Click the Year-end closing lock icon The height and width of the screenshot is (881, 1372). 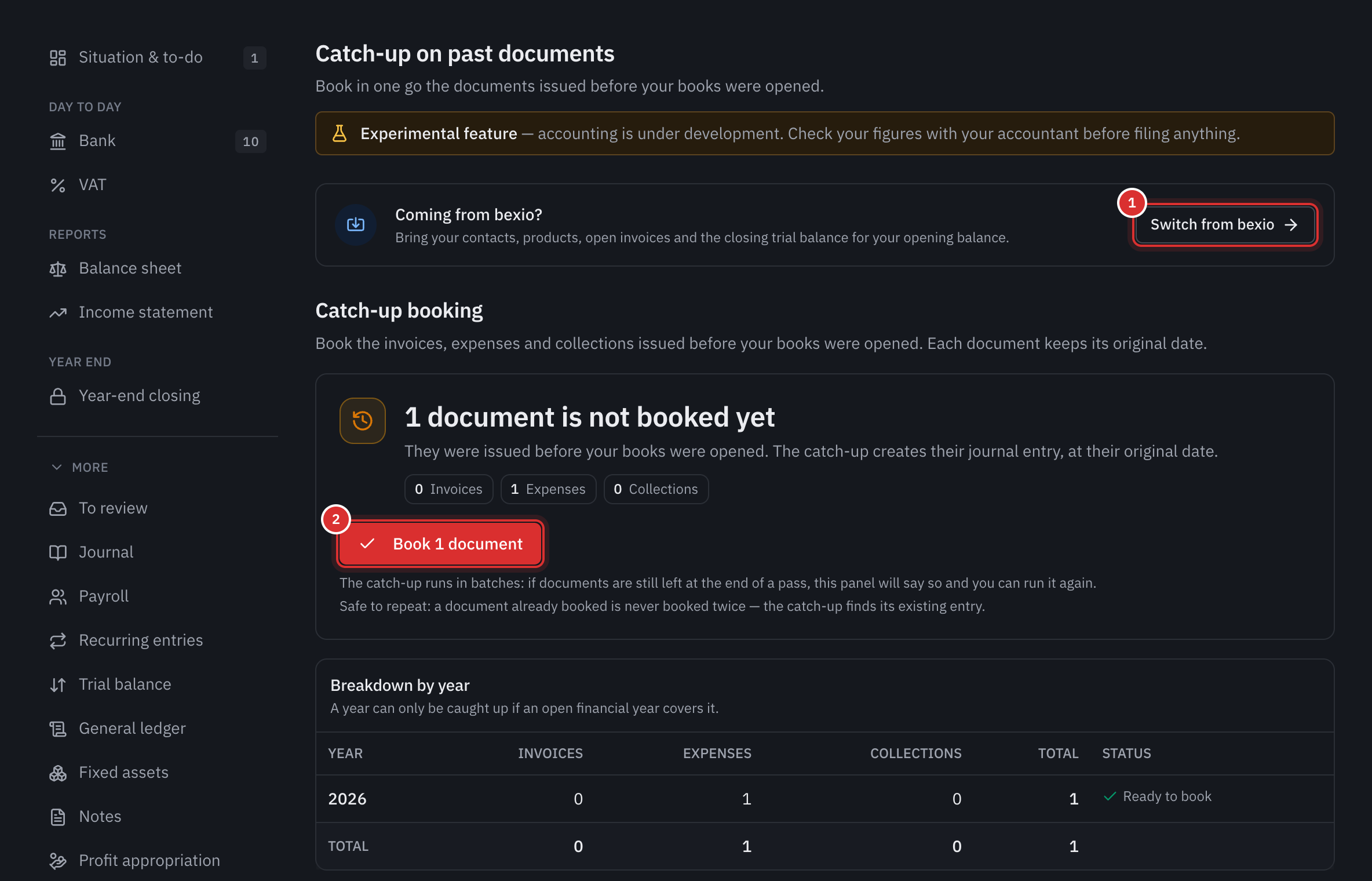(58, 396)
